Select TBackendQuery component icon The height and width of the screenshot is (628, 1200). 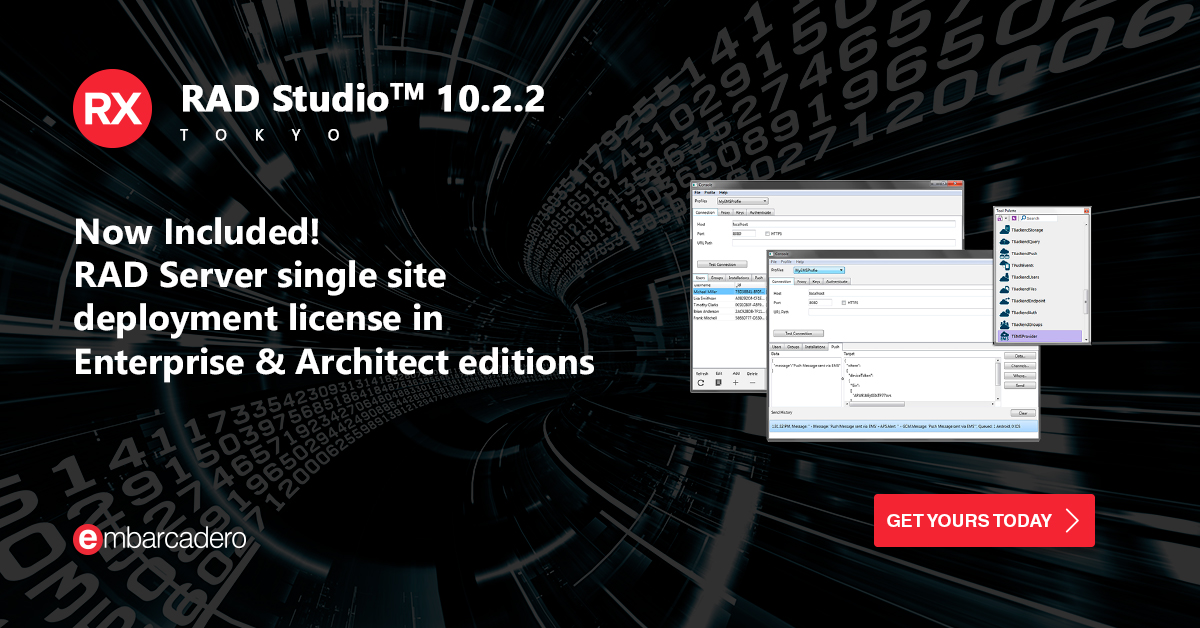(1005, 241)
